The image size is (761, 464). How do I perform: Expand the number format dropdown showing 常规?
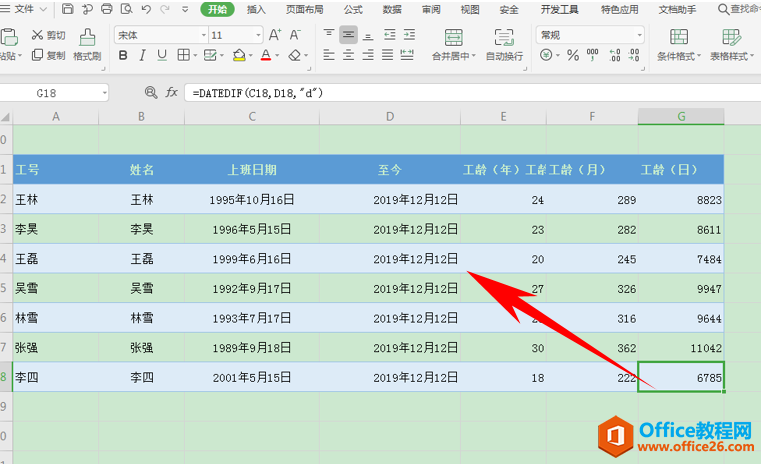click(x=639, y=34)
